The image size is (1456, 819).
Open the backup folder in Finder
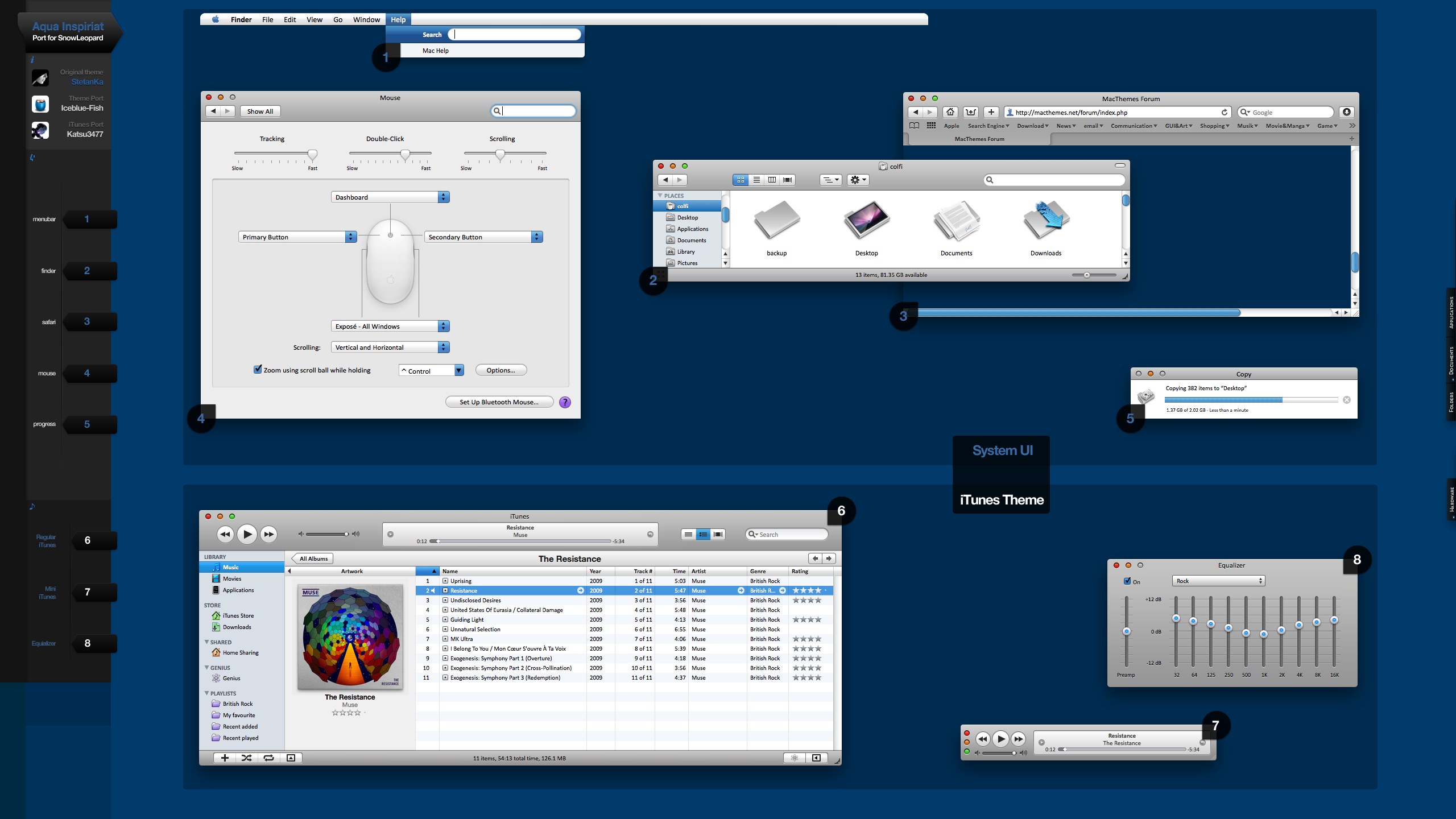[x=776, y=227]
